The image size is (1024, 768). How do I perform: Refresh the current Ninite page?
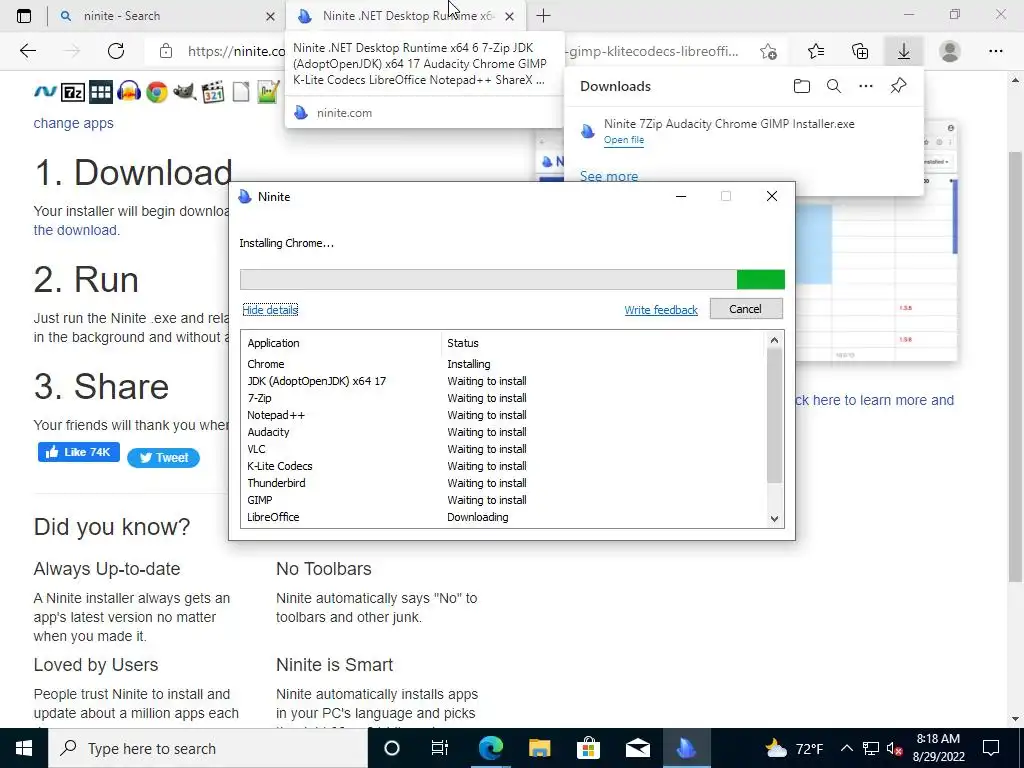point(116,51)
